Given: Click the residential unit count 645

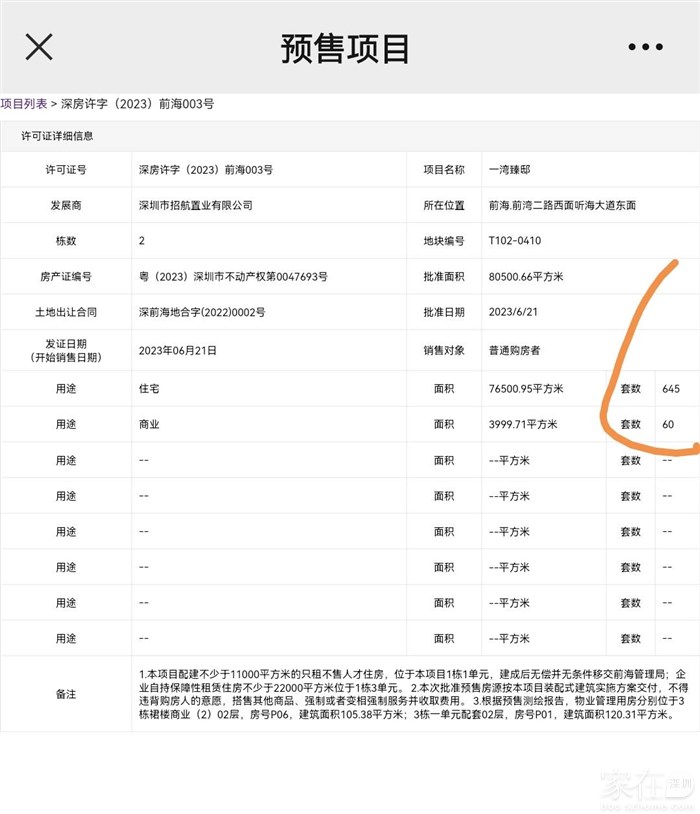Looking at the screenshot, I should 670,388.
